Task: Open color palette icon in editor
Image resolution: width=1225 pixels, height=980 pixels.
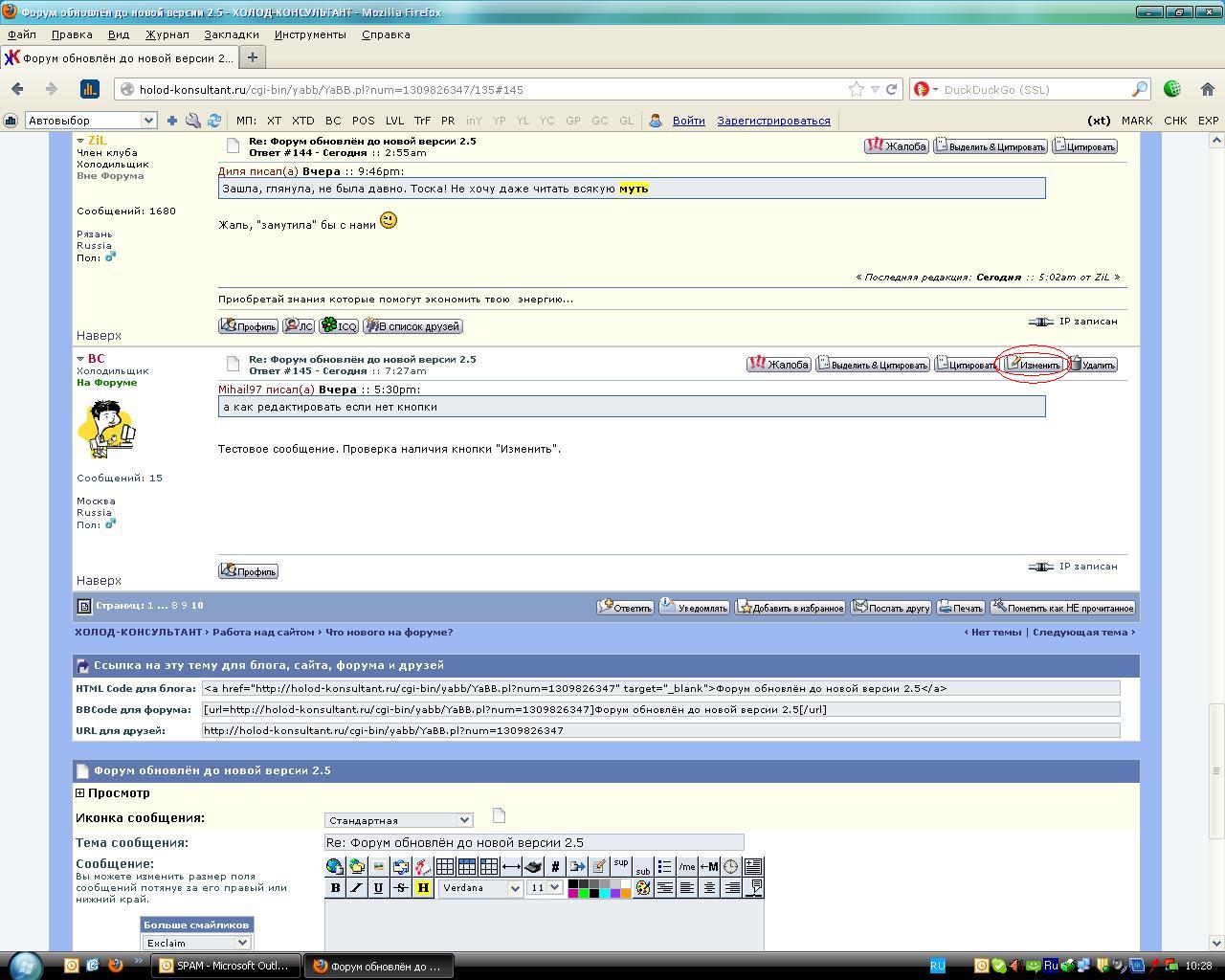Action: [x=642, y=888]
